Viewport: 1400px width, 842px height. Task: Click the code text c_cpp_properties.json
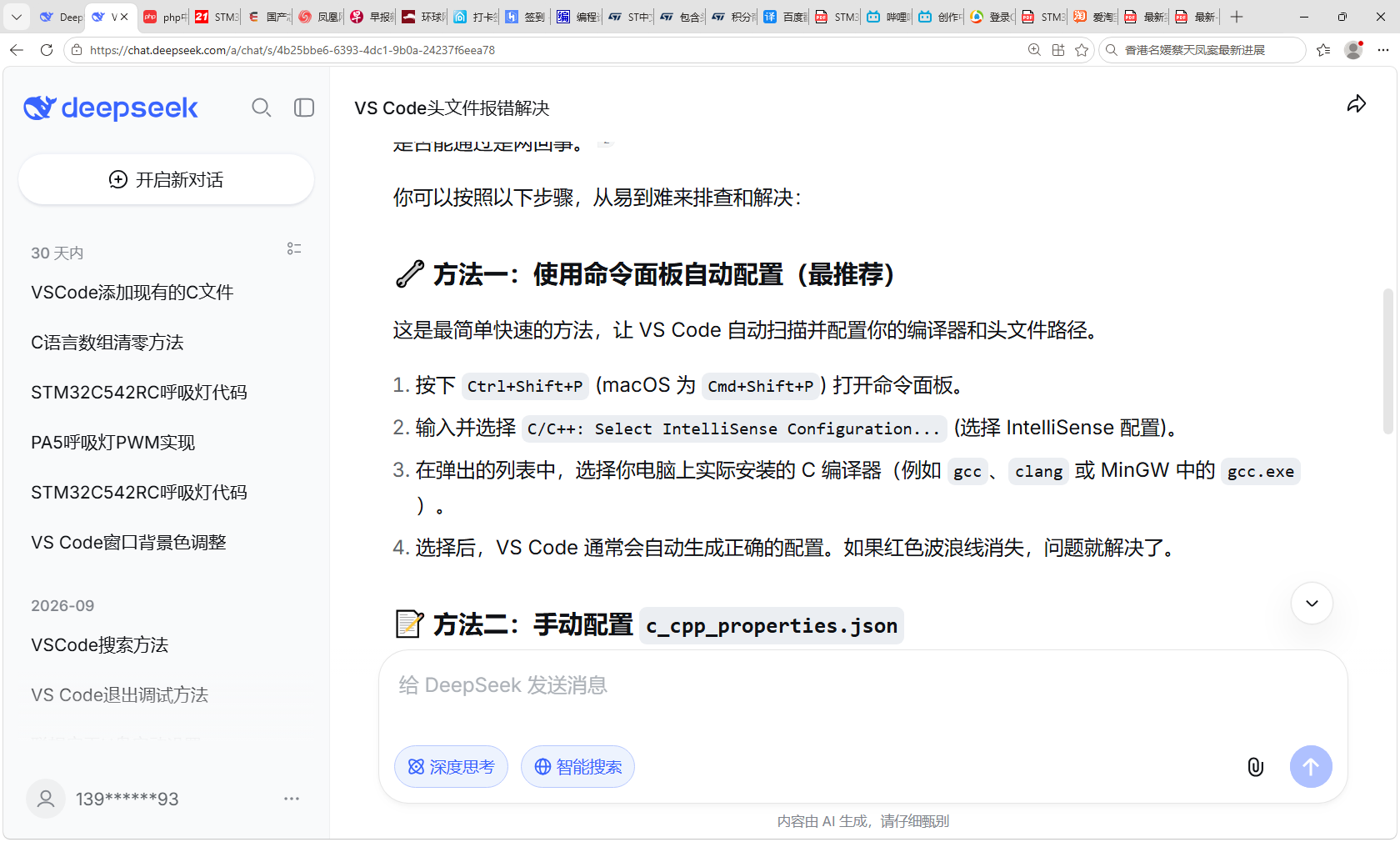(x=772, y=625)
